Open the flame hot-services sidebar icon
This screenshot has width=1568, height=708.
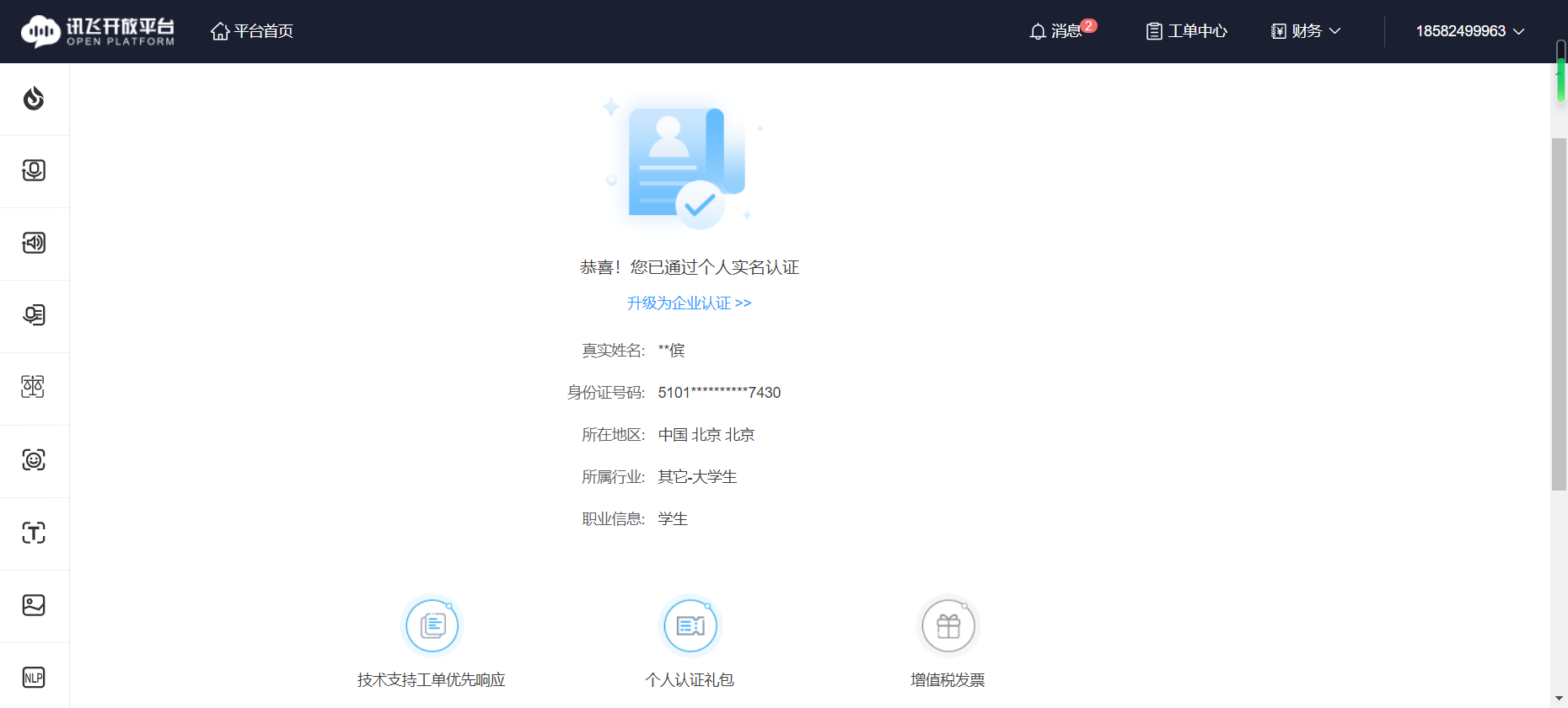34,99
